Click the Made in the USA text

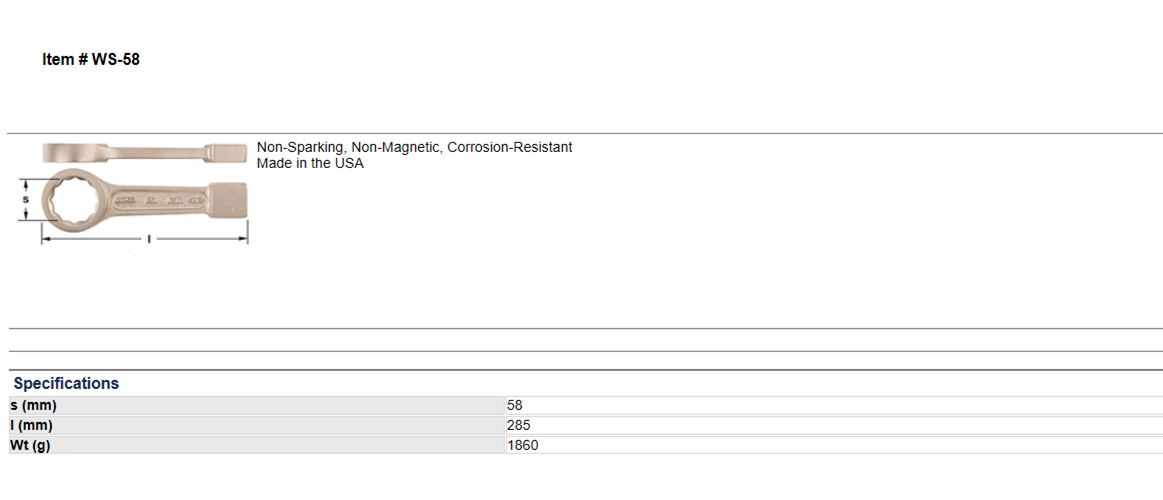coord(310,164)
